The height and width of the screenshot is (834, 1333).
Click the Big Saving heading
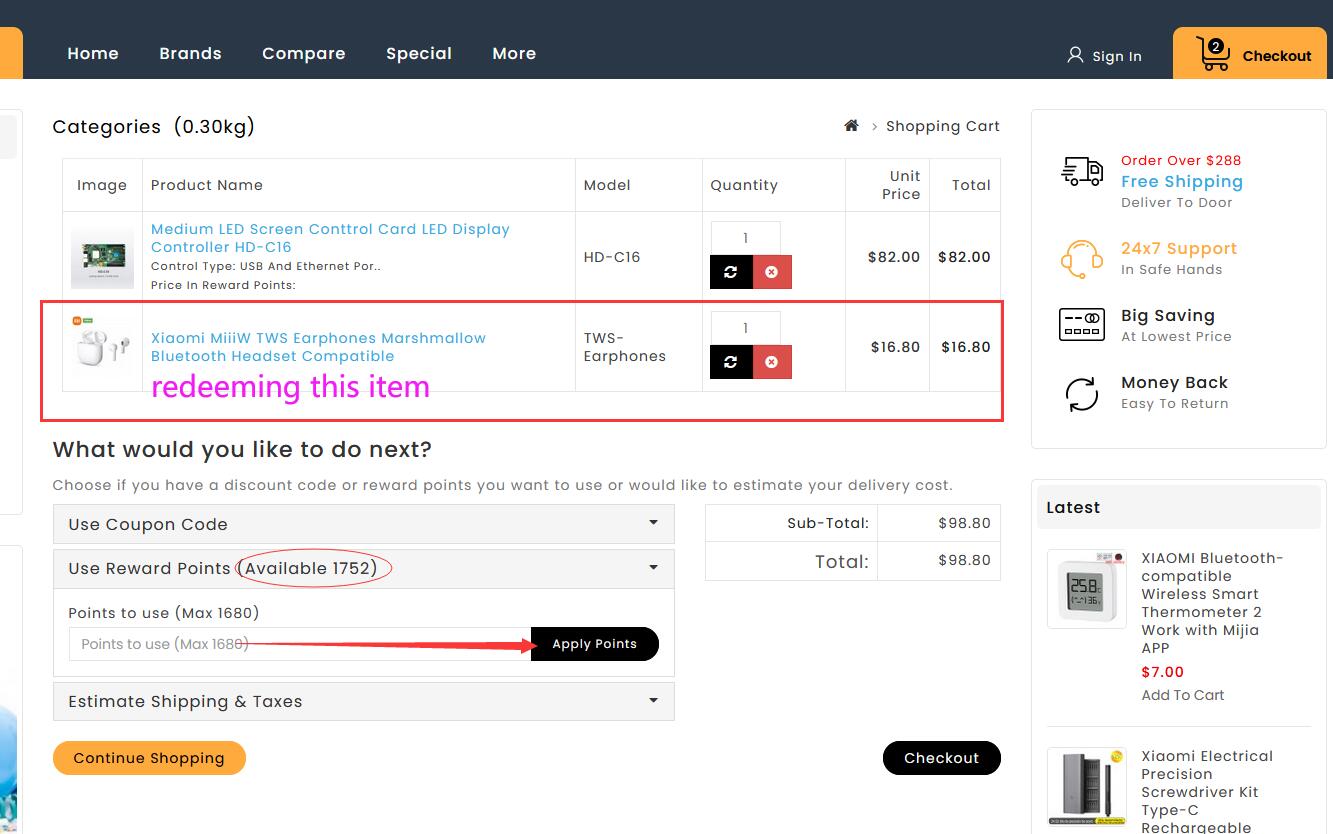[1168, 315]
